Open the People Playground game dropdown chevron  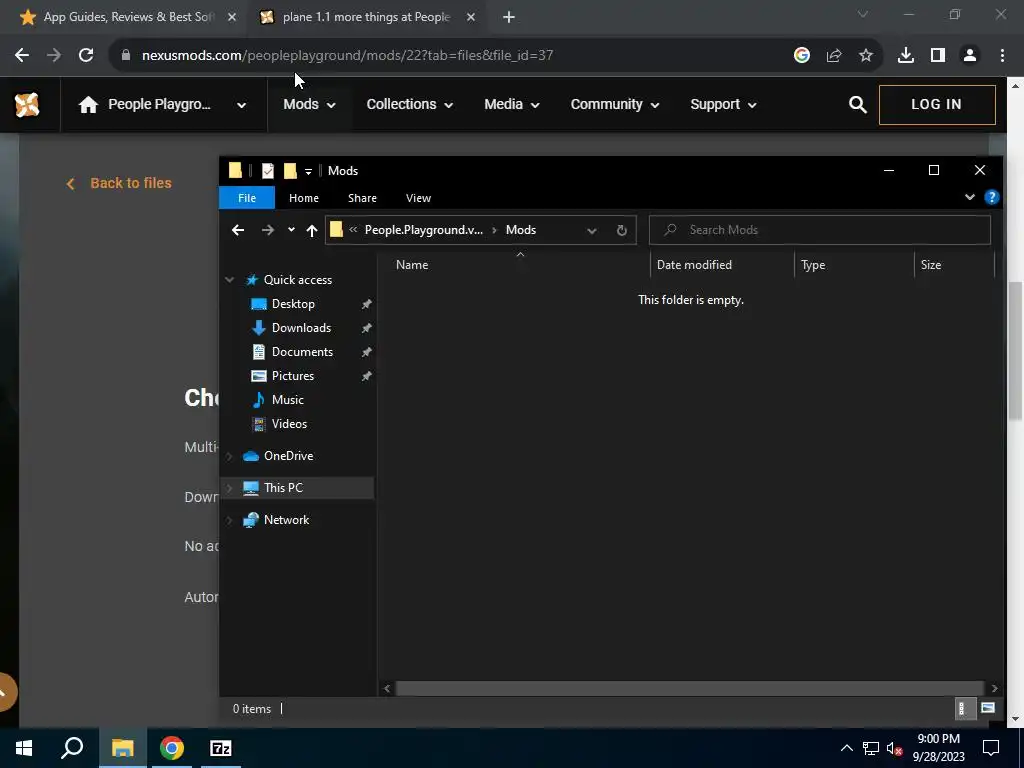pos(241,105)
